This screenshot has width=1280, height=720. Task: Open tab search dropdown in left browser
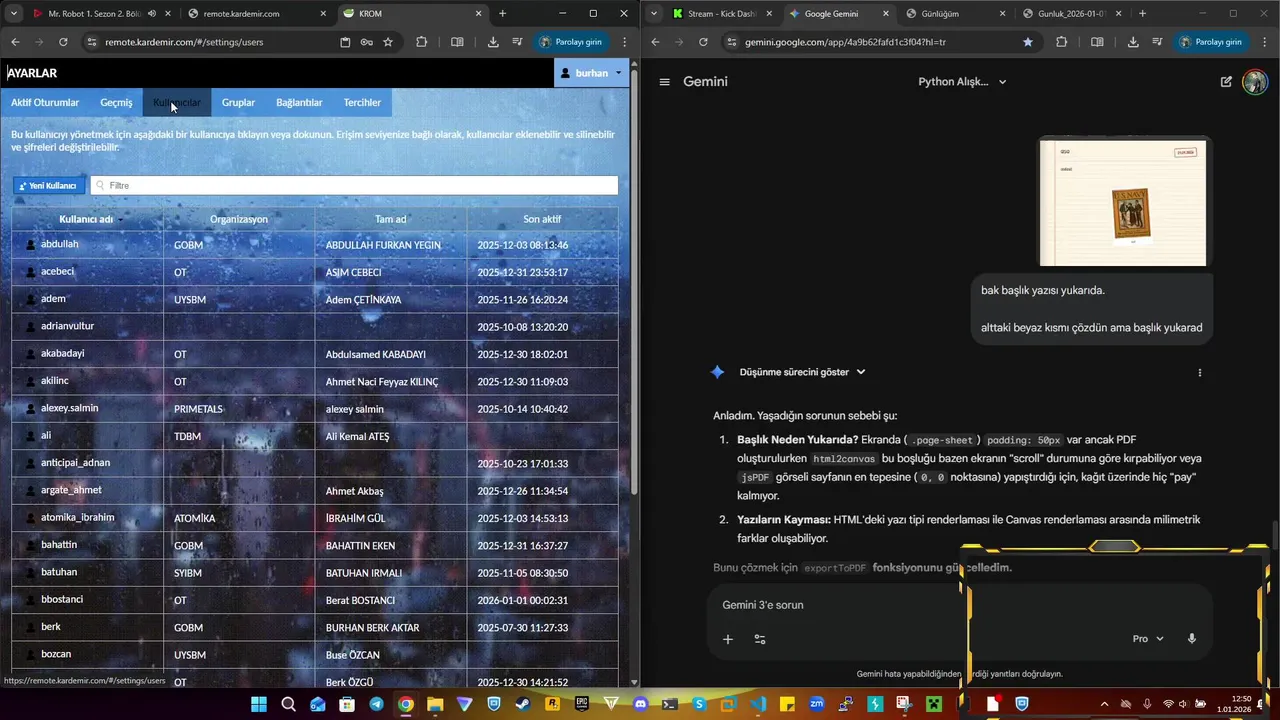(14, 14)
